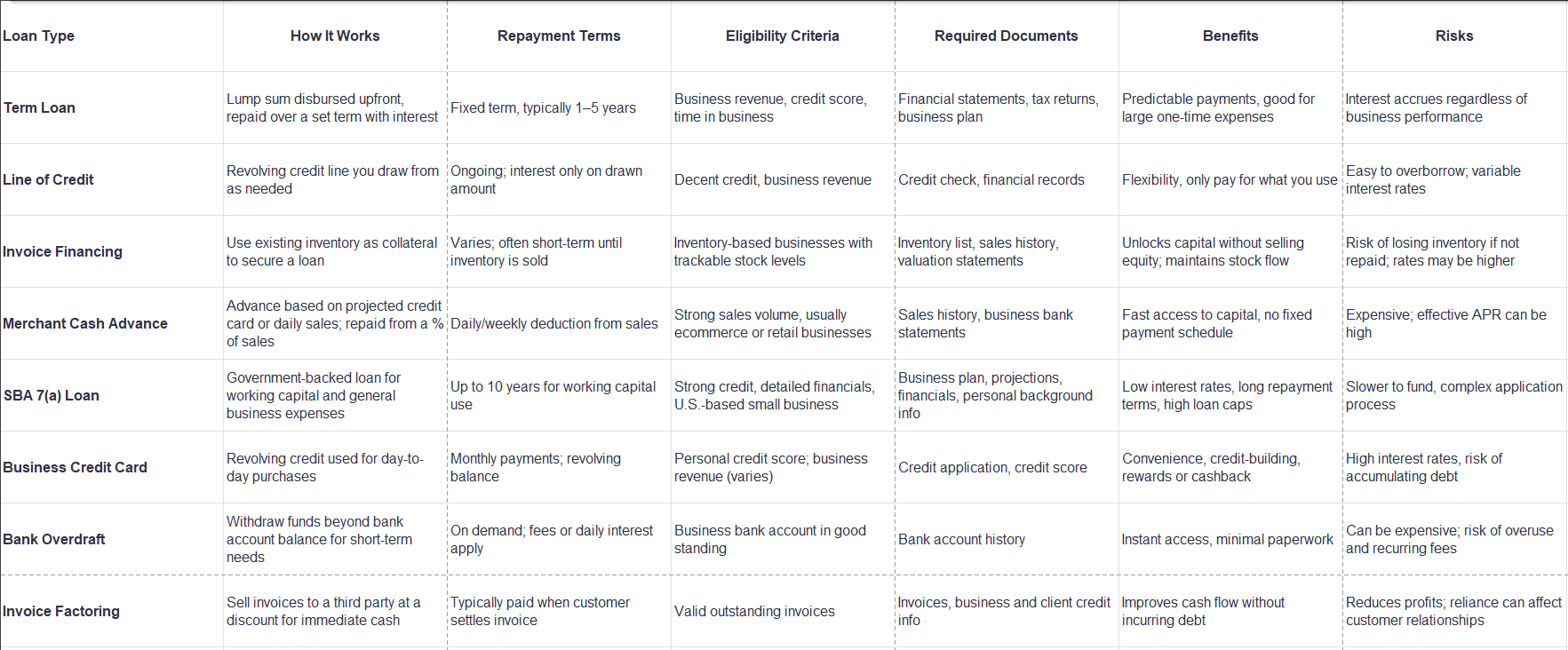
Task: Click the Line of Credit row label
Action: click(49, 180)
